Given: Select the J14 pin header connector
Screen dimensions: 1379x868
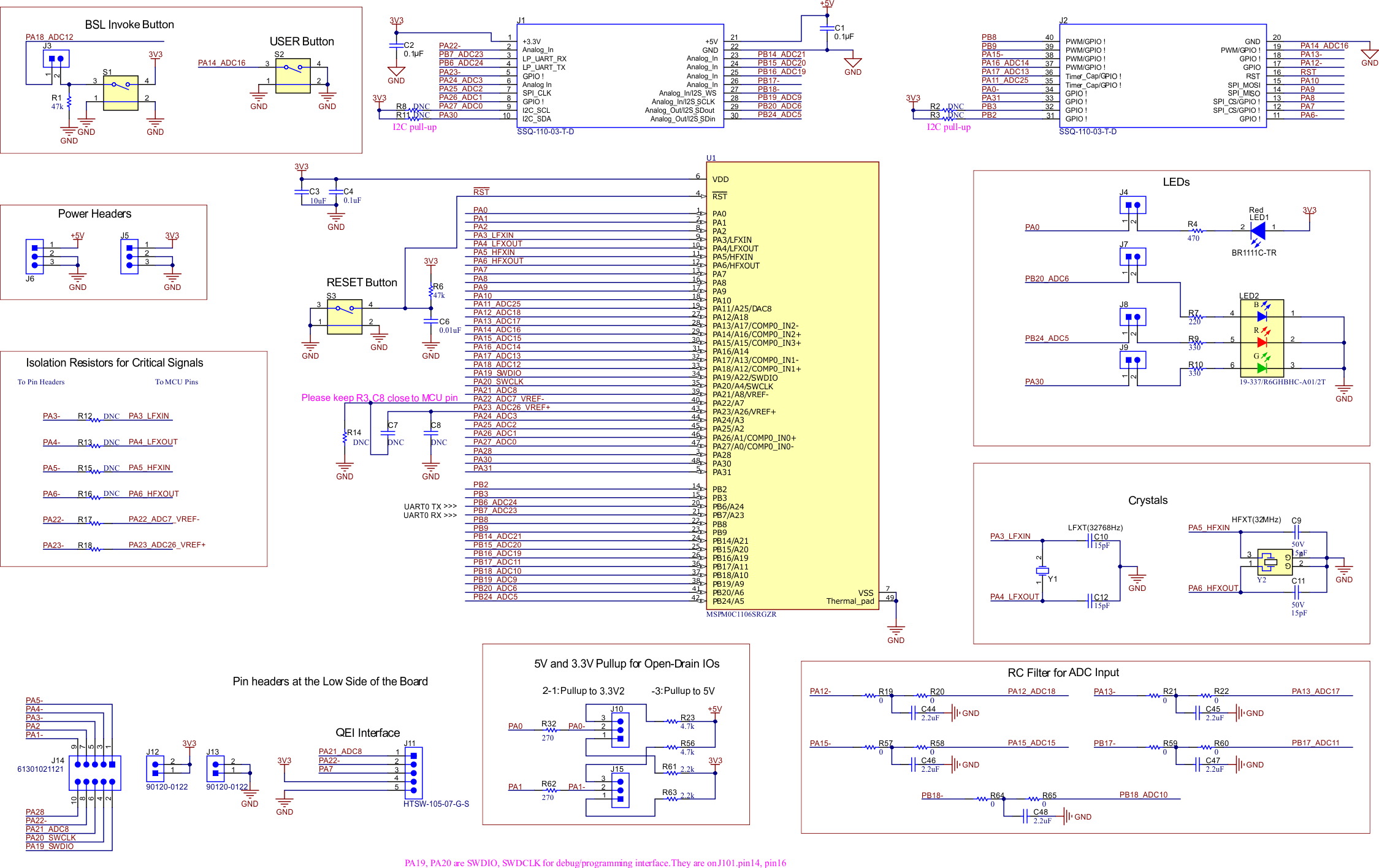Looking at the screenshot, I should click(94, 772).
